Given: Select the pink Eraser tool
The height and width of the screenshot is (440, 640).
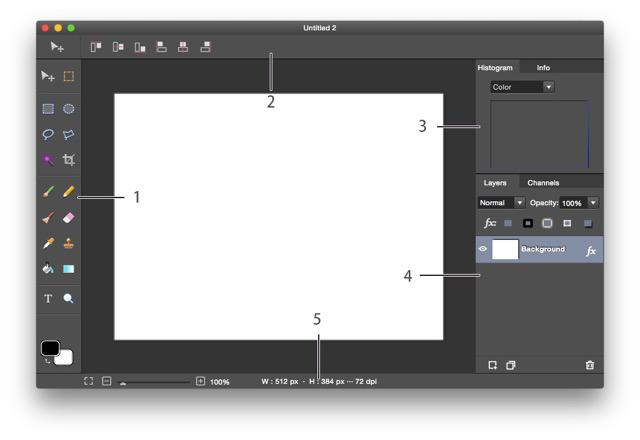Looking at the screenshot, I should (x=69, y=218).
